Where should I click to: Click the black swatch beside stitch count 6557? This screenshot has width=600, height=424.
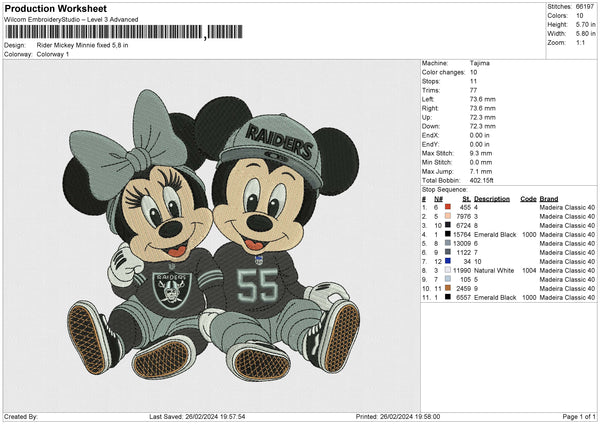tap(448, 297)
